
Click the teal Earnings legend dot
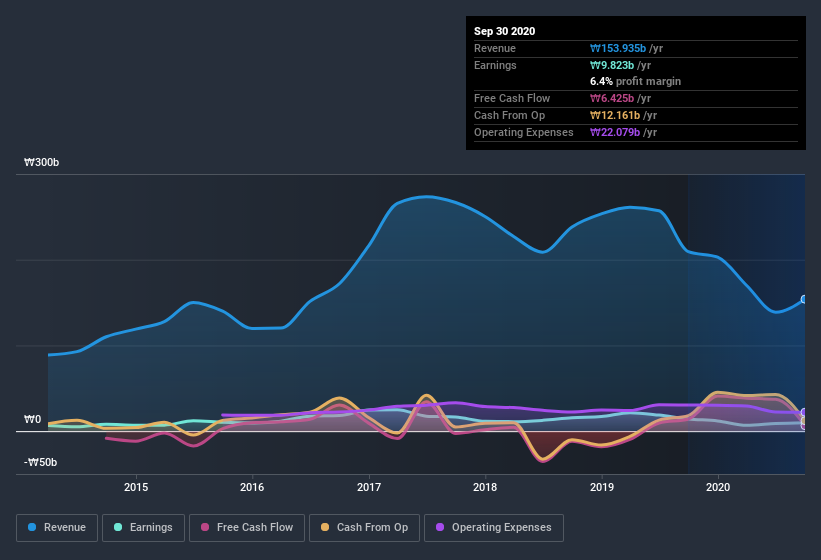point(118,527)
